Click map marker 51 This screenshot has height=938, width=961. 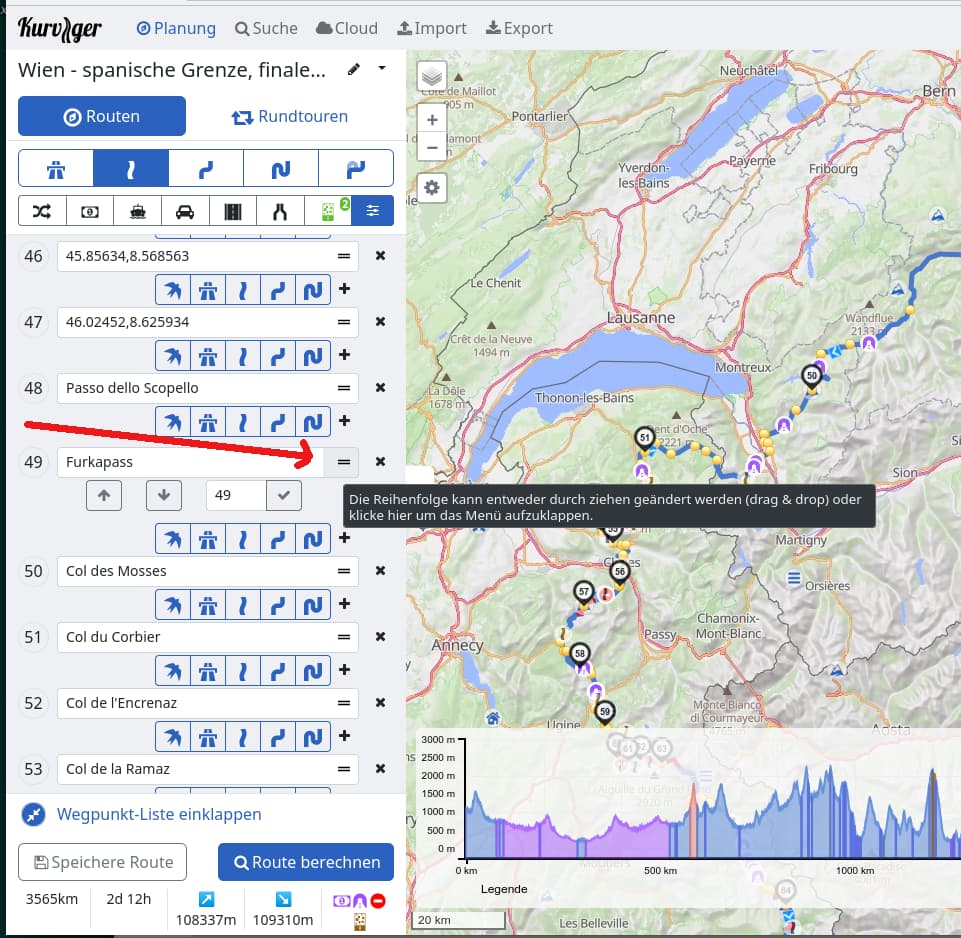(x=644, y=438)
